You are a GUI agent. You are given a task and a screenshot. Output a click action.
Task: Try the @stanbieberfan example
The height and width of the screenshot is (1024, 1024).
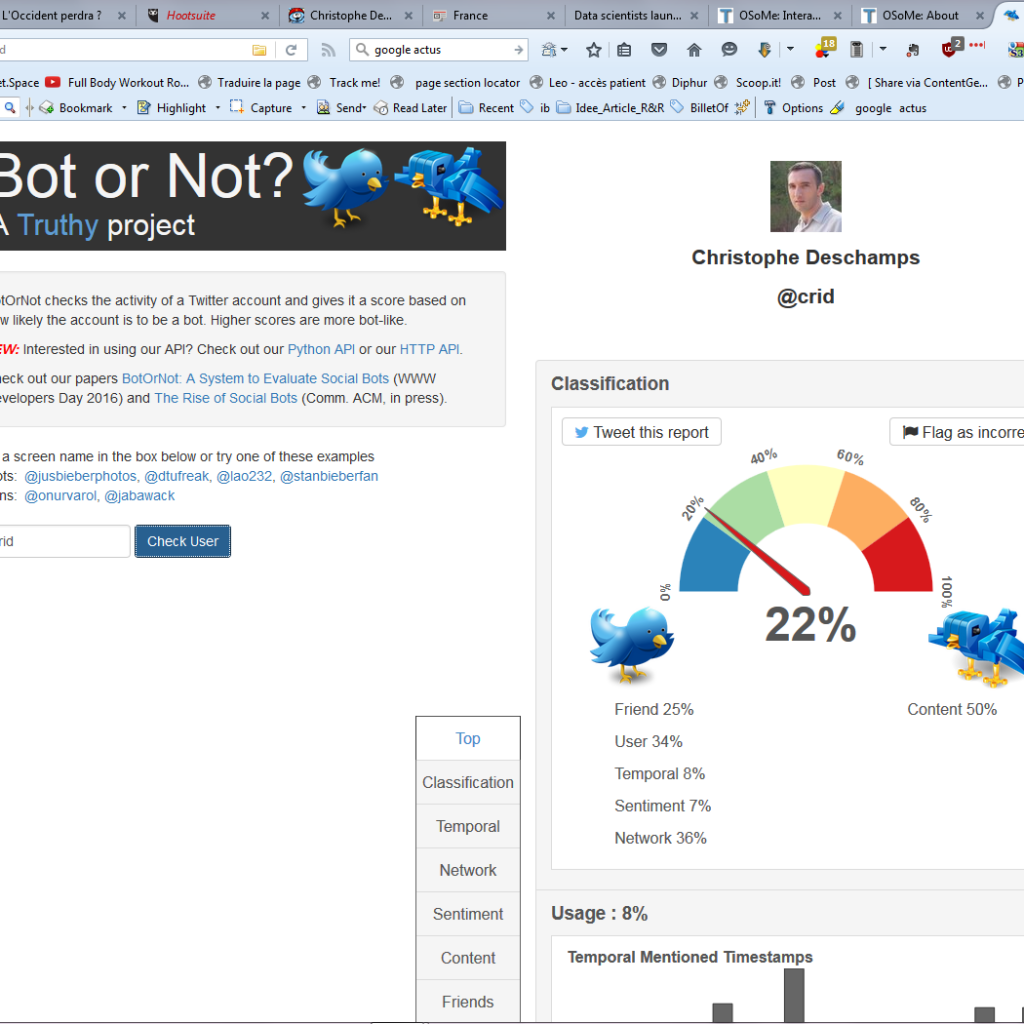(329, 476)
